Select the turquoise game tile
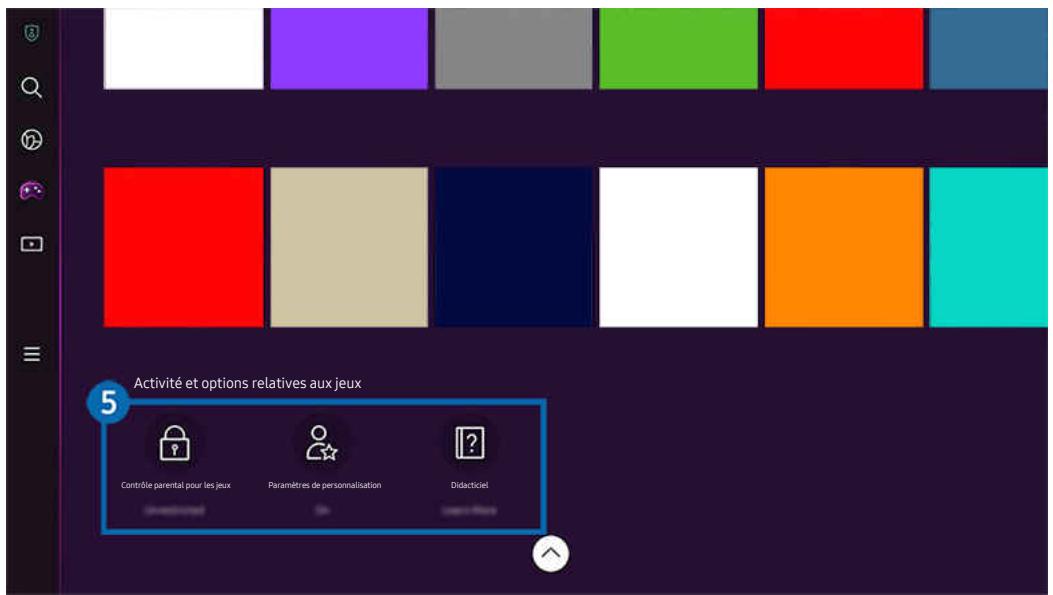The image size is (1053, 595). 989,247
